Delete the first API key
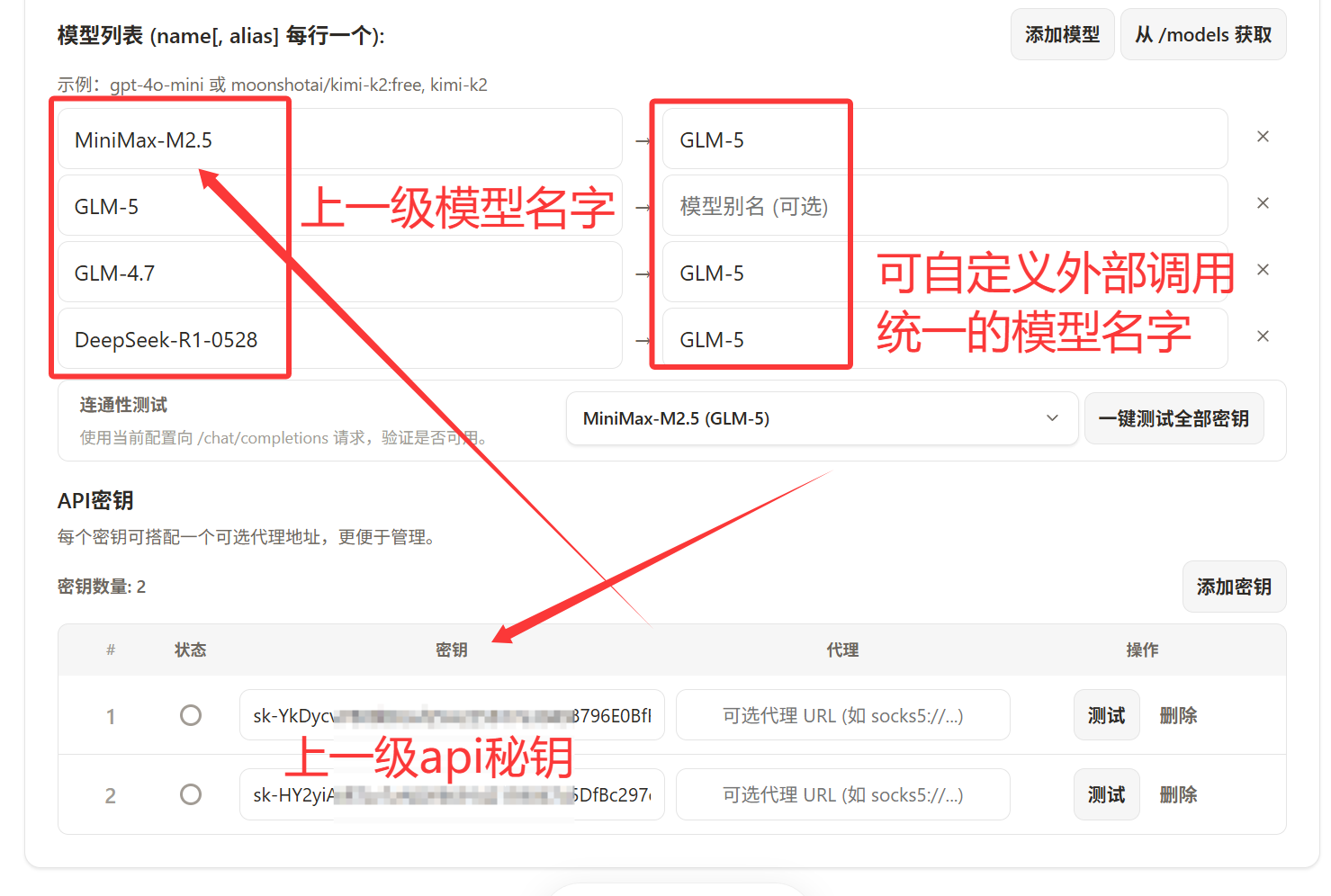Viewport: 1331px width, 896px height. pos(1178,715)
